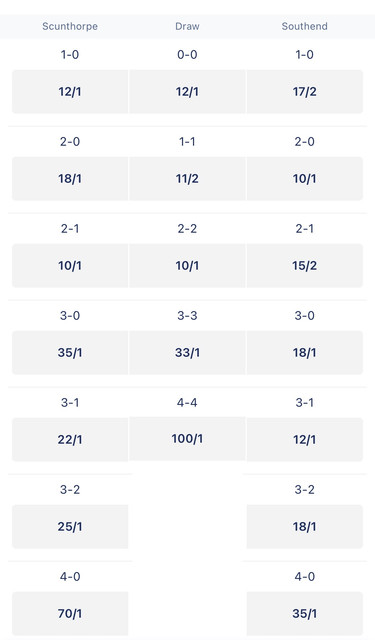Select Southend 3-1 at 12/1
The image size is (375, 640).
(x=305, y=439)
